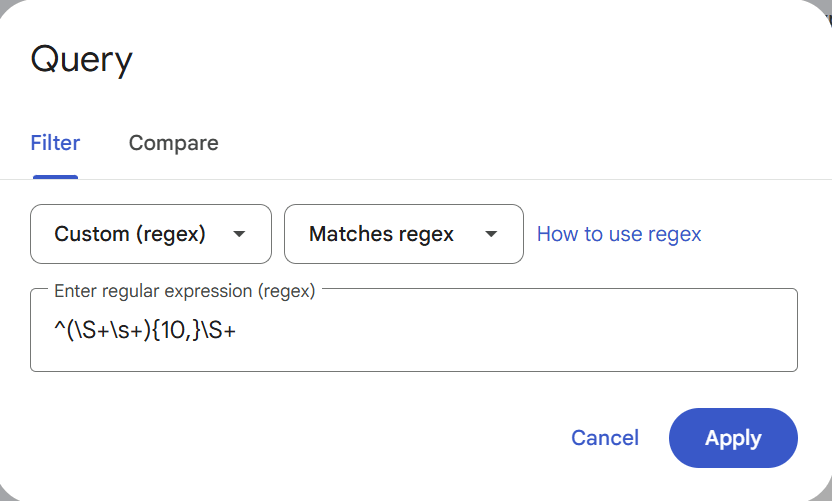Confirm the filter using the blue Apply button

pyautogui.click(x=733, y=438)
